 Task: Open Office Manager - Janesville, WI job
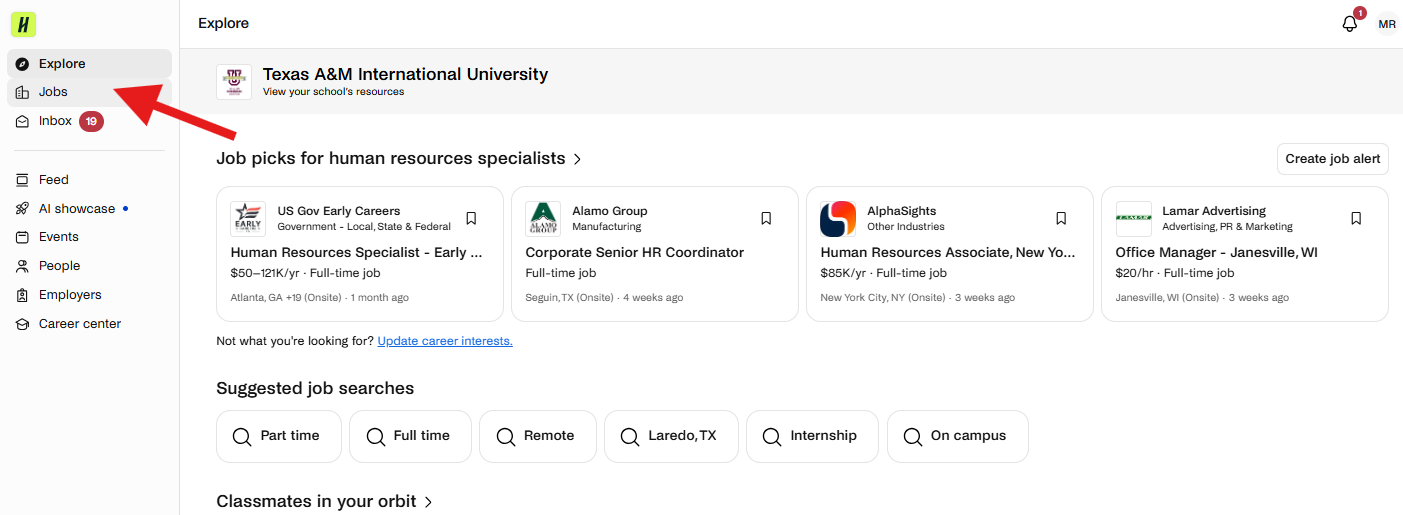(x=1217, y=253)
